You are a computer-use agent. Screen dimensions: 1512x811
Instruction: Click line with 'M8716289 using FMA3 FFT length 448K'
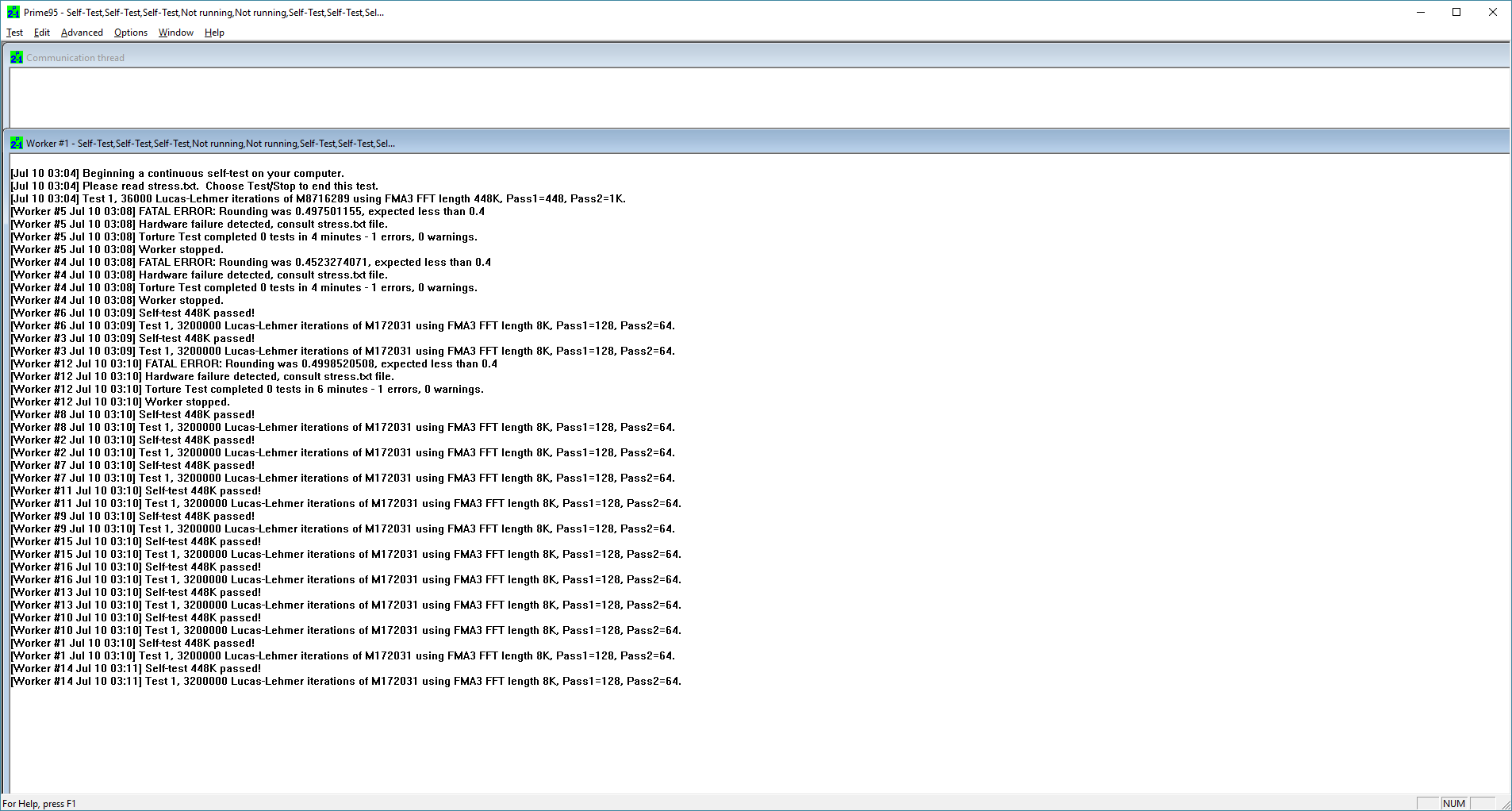[x=318, y=198]
